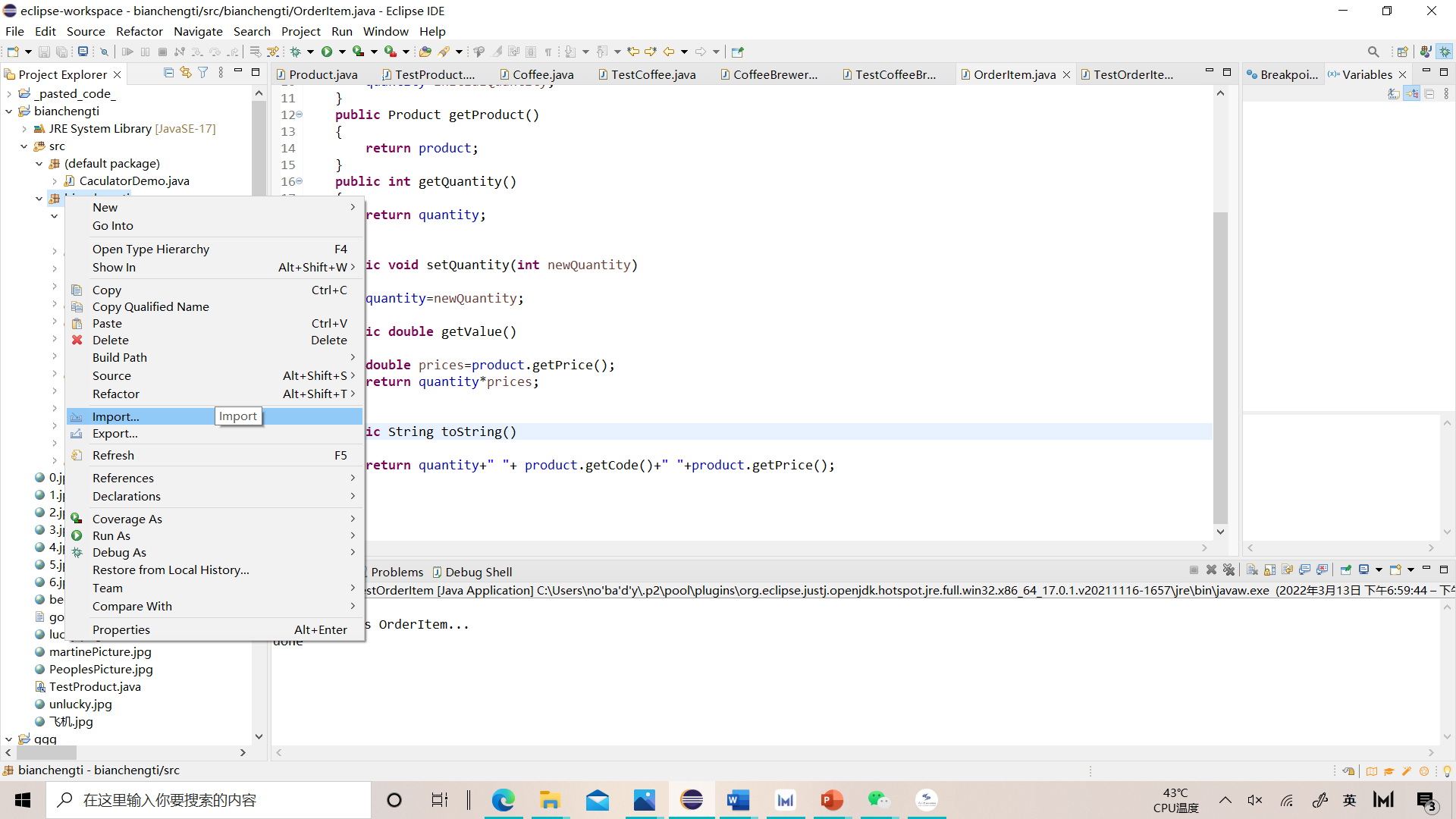Open the dropdown next to the Run button
1456x819 pixels.
[x=341, y=52]
